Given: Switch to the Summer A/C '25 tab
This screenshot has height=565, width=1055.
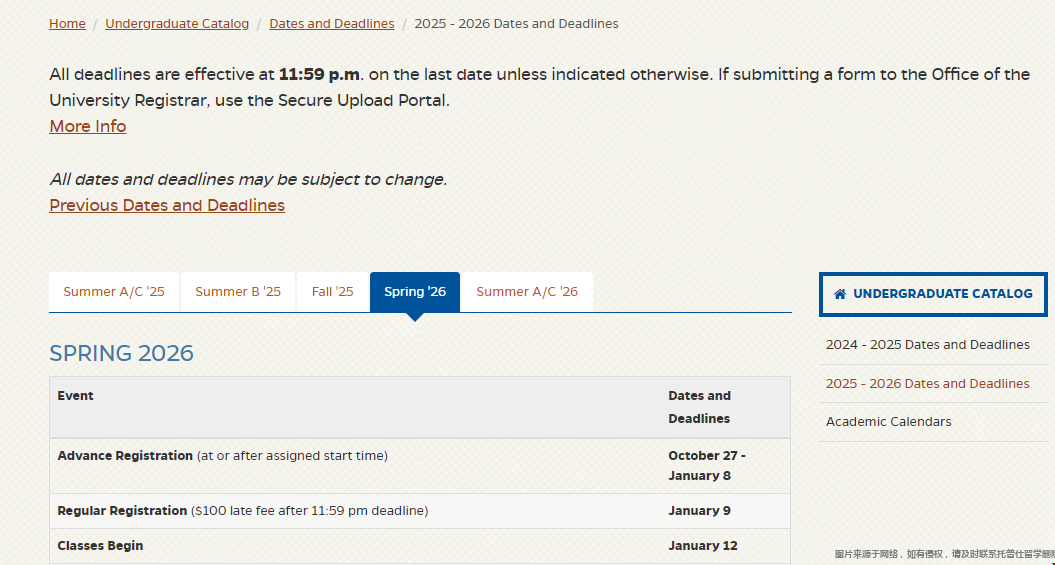Looking at the screenshot, I should coord(114,292).
